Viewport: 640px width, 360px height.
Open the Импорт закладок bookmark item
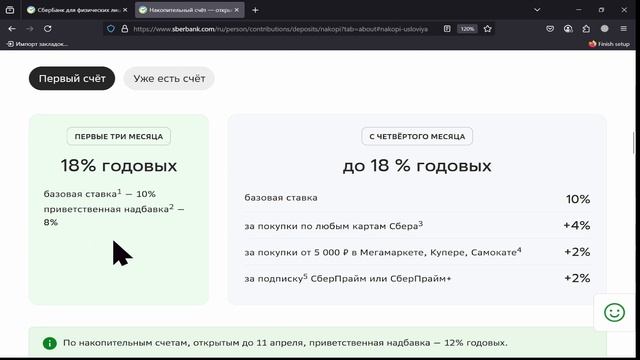[37, 44]
